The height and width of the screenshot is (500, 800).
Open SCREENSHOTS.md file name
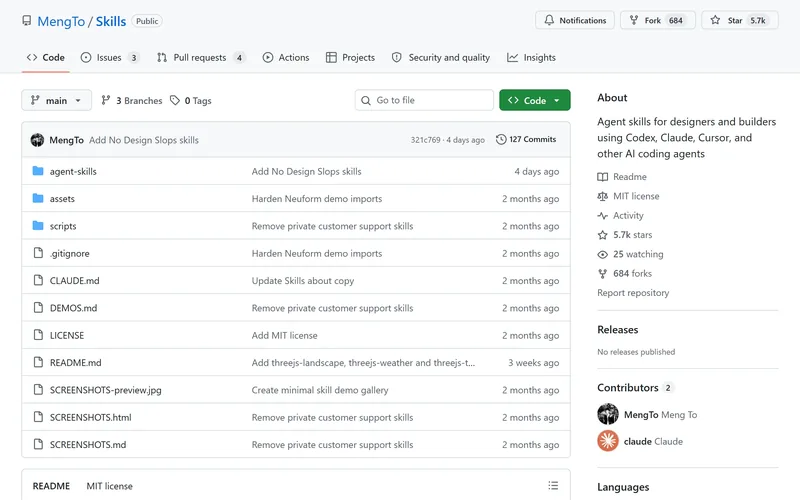88,444
